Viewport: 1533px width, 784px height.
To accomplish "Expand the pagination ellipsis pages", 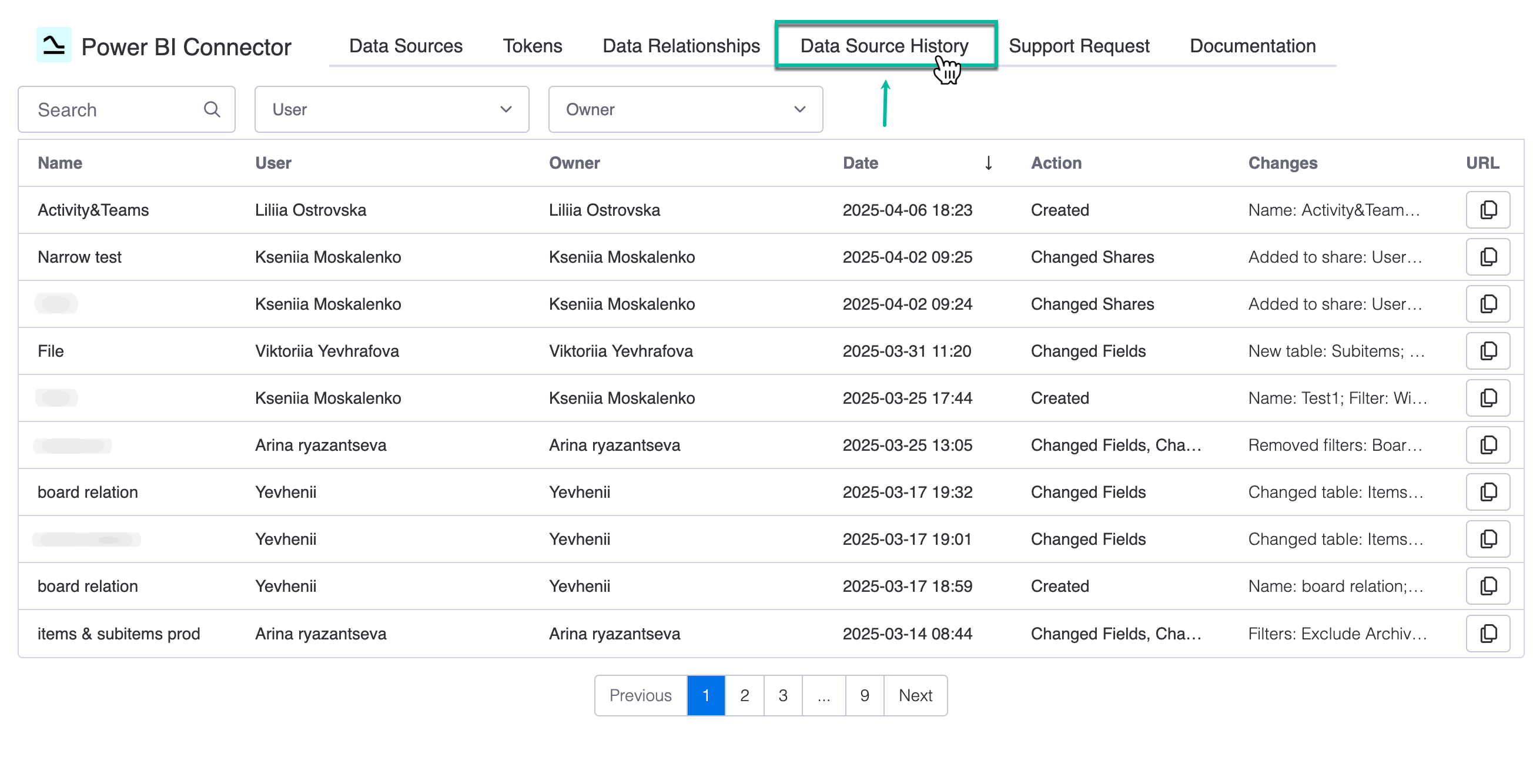I will 823,695.
